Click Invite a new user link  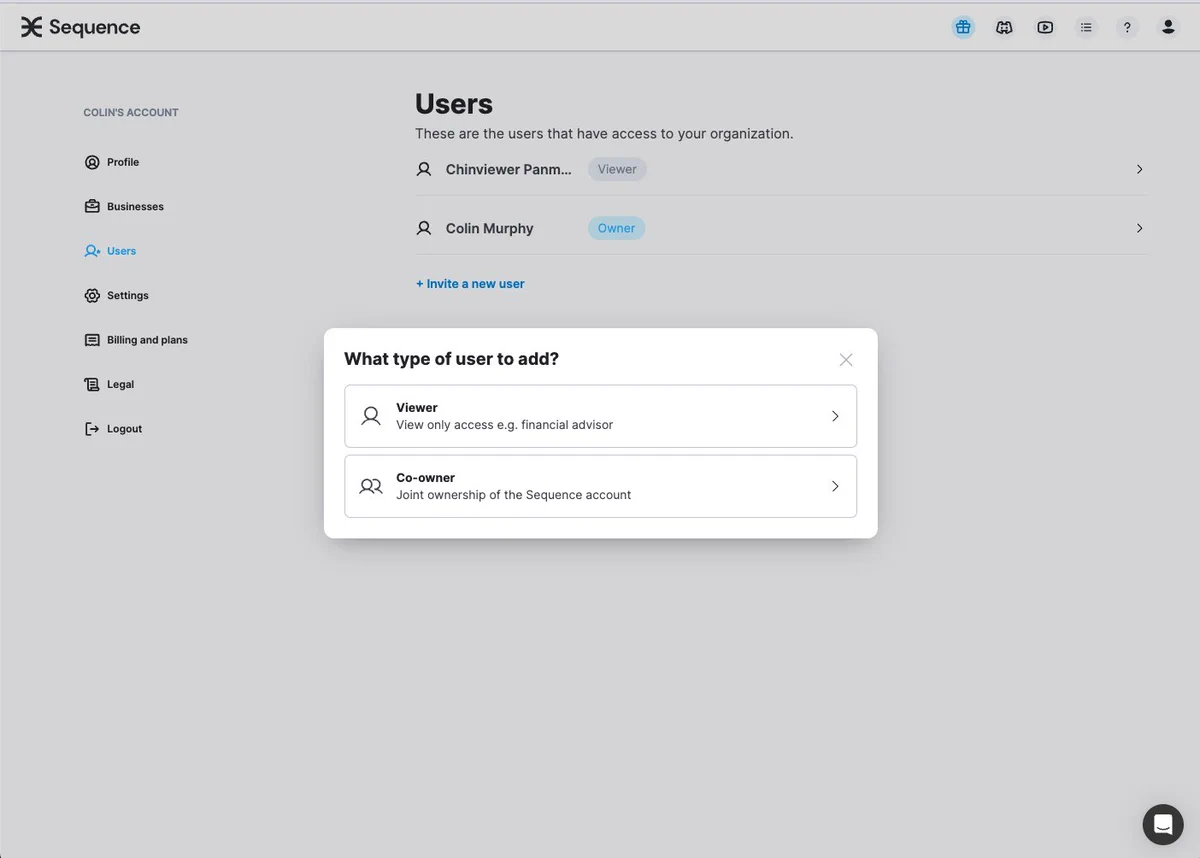click(x=470, y=284)
